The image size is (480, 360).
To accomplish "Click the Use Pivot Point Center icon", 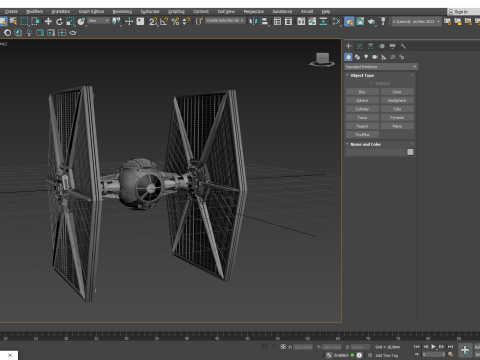I will [x=116, y=22].
